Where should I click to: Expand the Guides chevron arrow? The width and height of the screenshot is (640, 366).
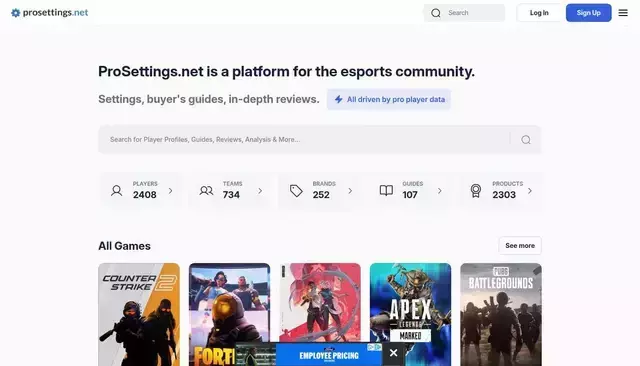tap(440, 191)
